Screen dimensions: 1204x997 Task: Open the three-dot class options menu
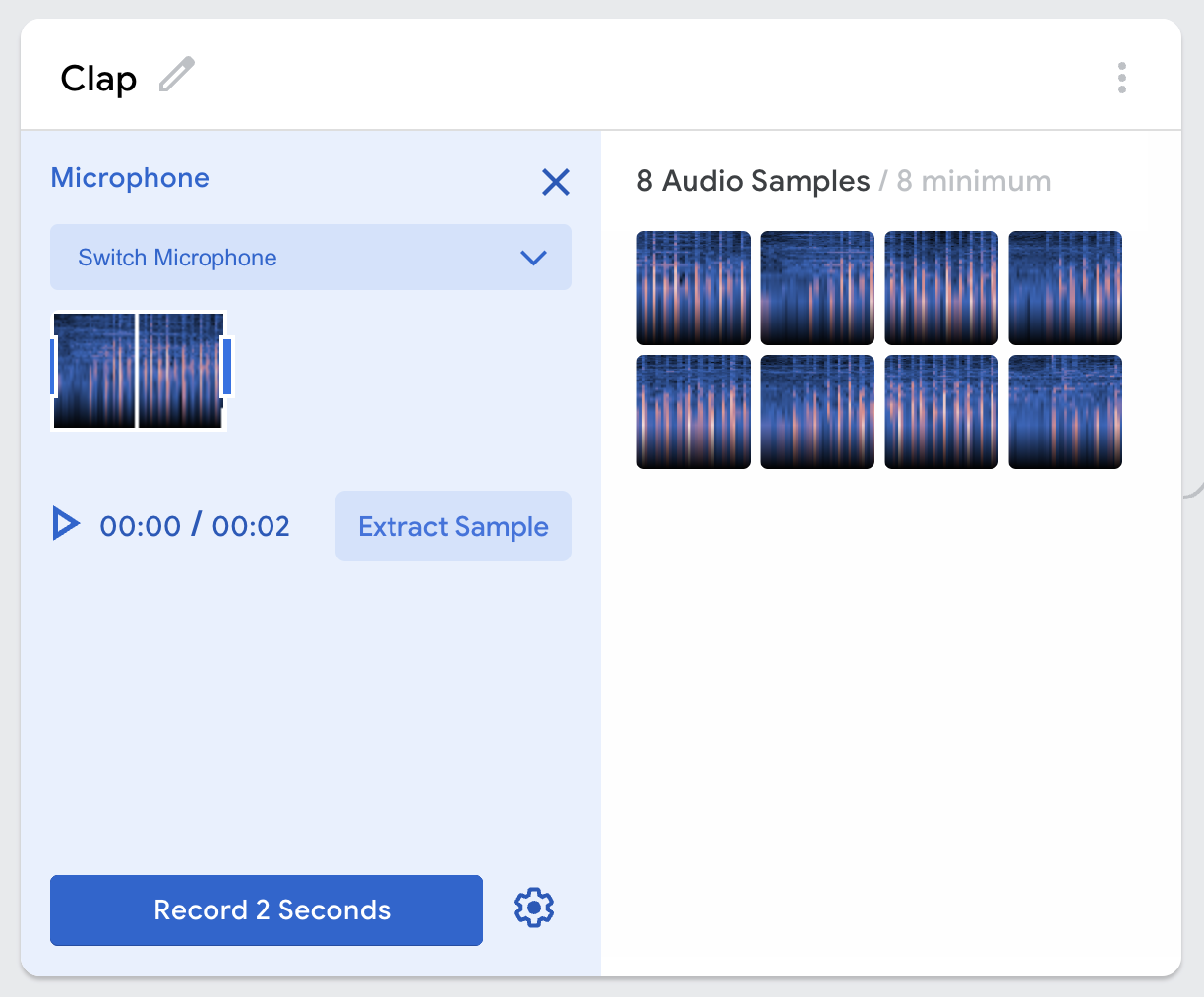(1121, 78)
